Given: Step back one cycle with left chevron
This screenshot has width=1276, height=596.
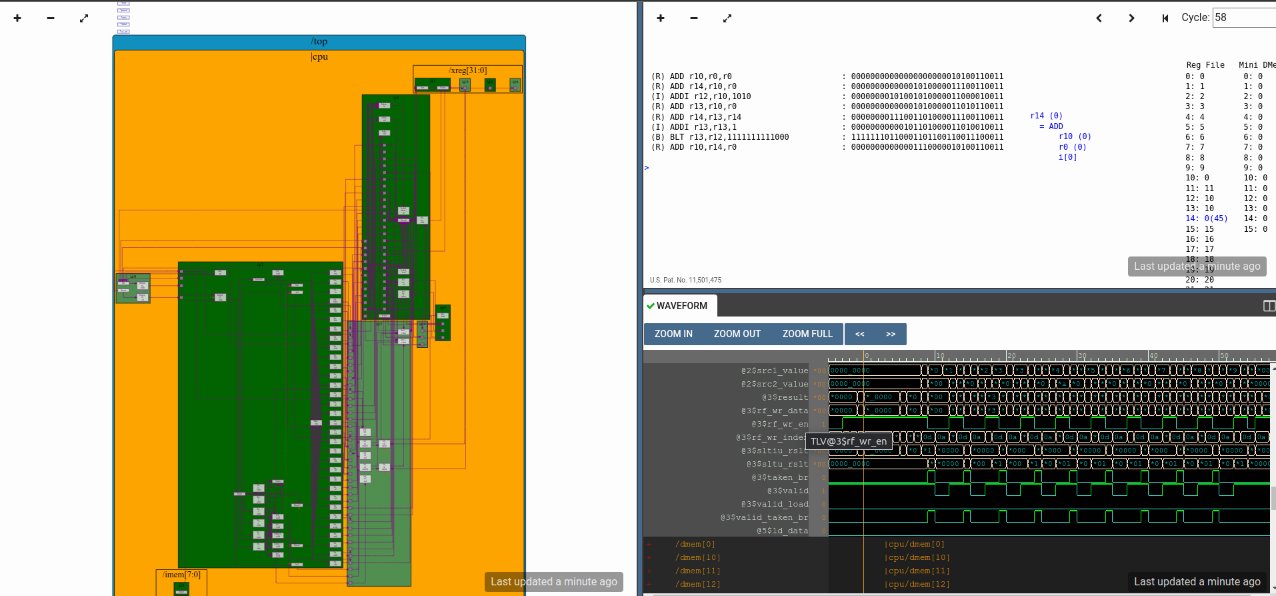Looking at the screenshot, I should [1098, 18].
